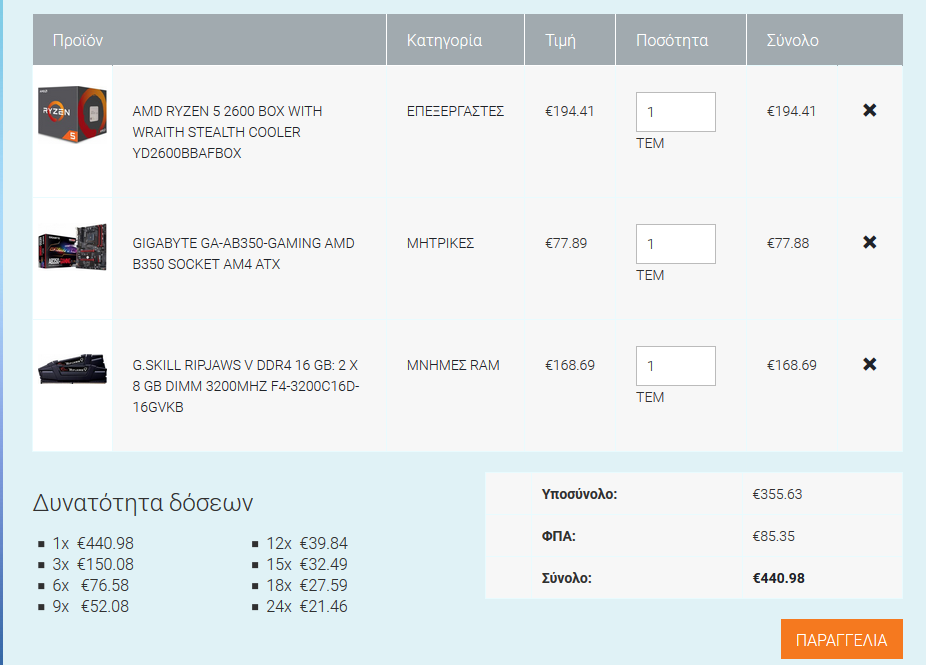Remove Gigabyte GA-AB350 motherboard from cart
Viewport: 926px width, 665px height.
tap(869, 242)
